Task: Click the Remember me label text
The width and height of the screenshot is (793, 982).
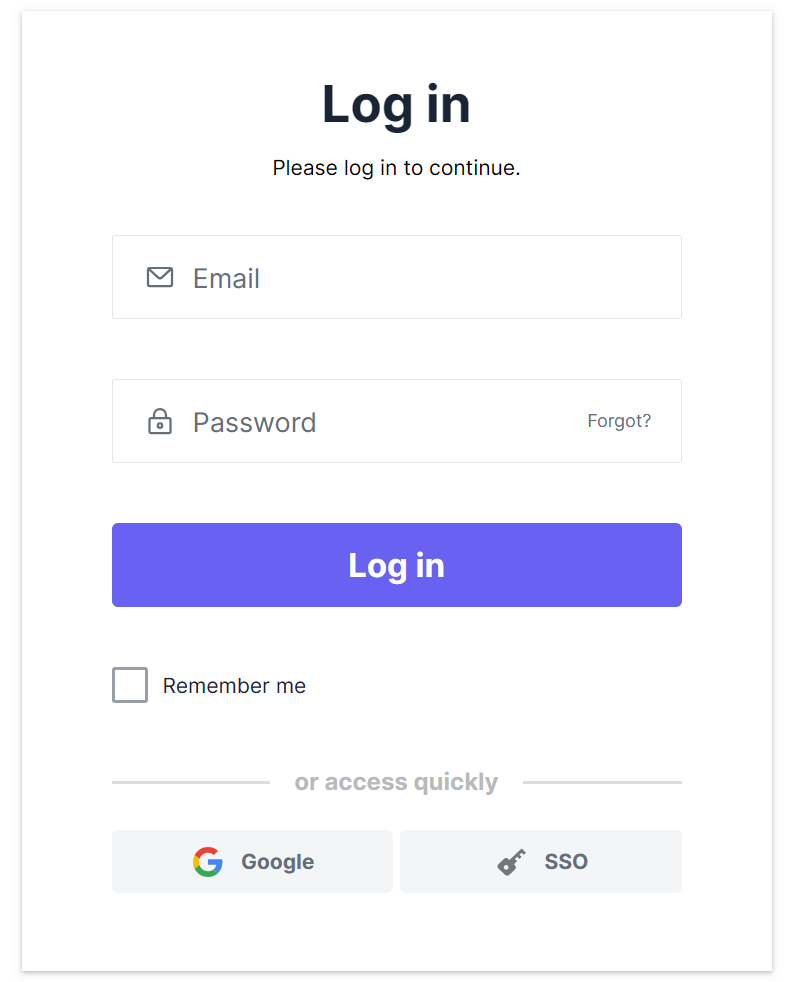Action: tap(234, 686)
